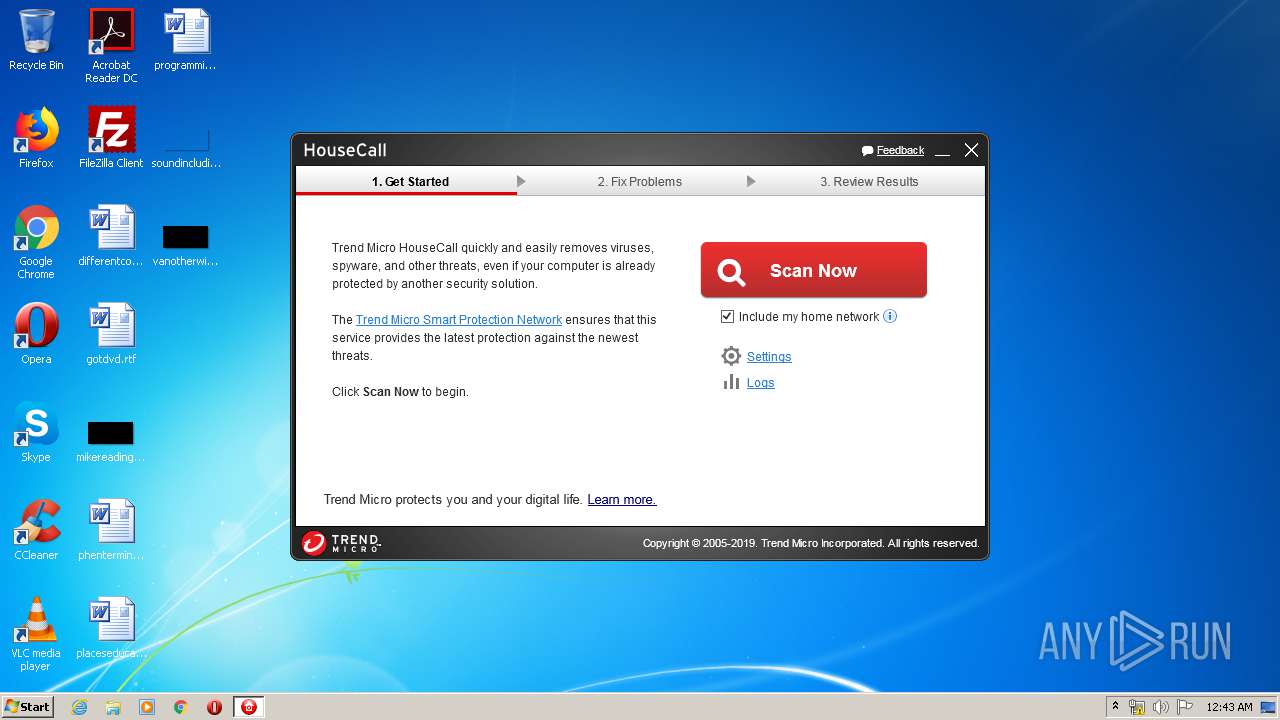Image resolution: width=1280 pixels, height=720 pixels.
Task: Select Acrobat Reader DC desktop icon
Action: [x=111, y=46]
